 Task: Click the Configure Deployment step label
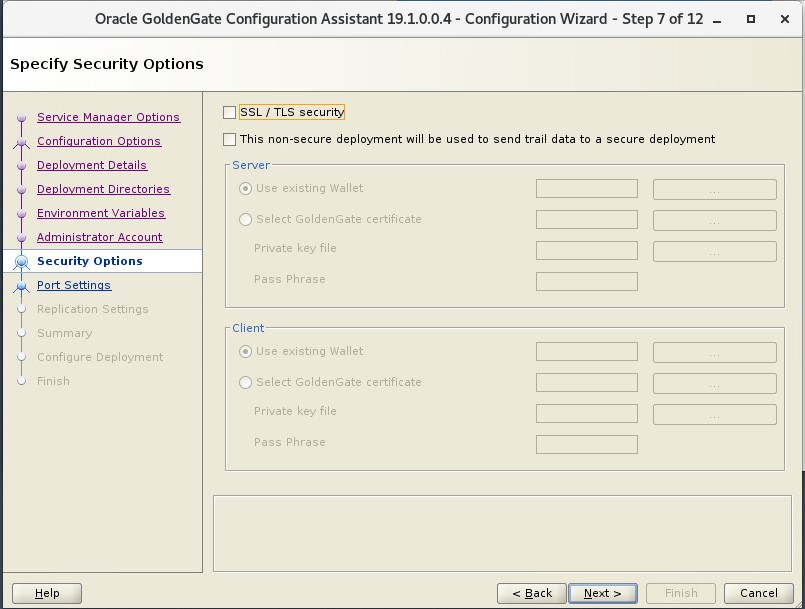pos(100,357)
